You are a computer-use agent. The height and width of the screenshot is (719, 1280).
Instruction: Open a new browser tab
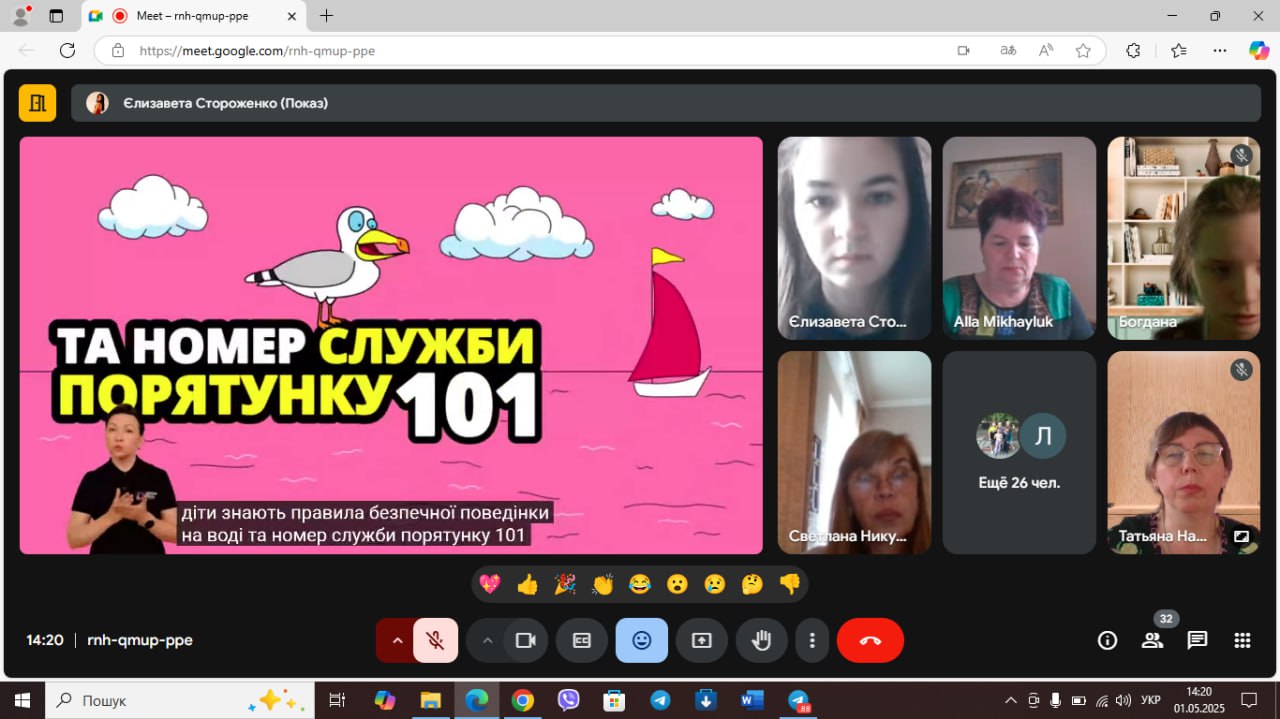[x=326, y=16]
